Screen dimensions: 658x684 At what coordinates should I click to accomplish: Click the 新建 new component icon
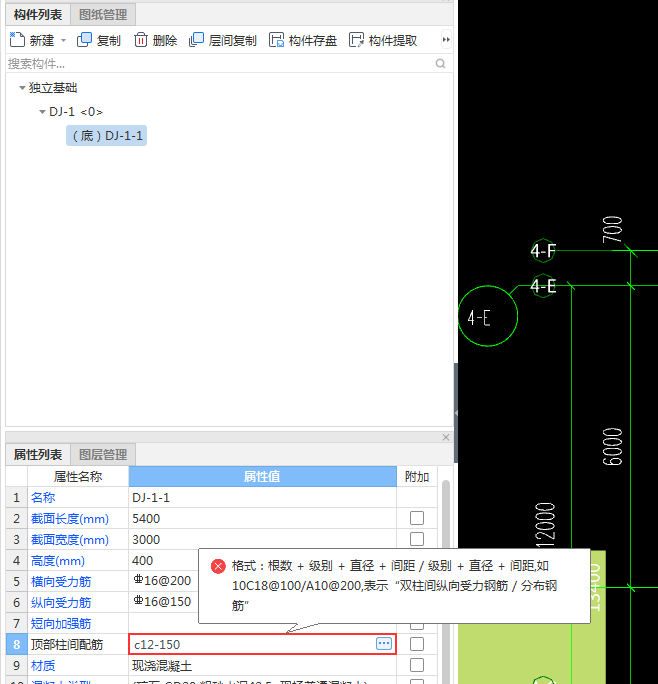pyautogui.click(x=17, y=40)
